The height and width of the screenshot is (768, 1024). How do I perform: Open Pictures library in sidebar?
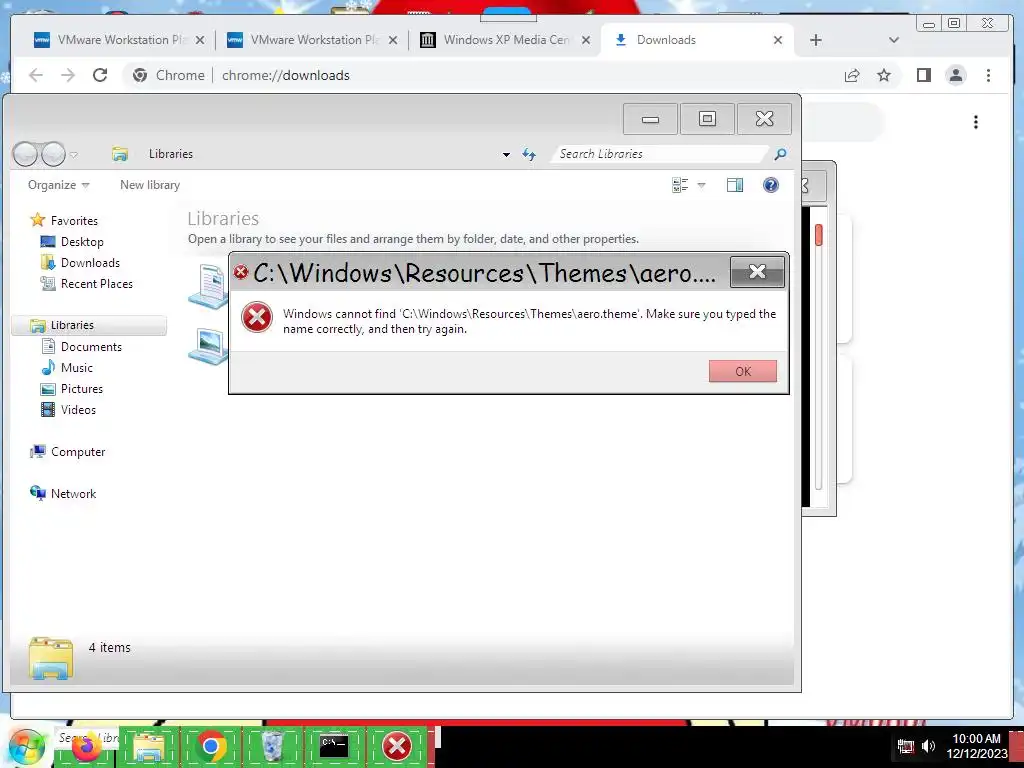click(x=72, y=389)
